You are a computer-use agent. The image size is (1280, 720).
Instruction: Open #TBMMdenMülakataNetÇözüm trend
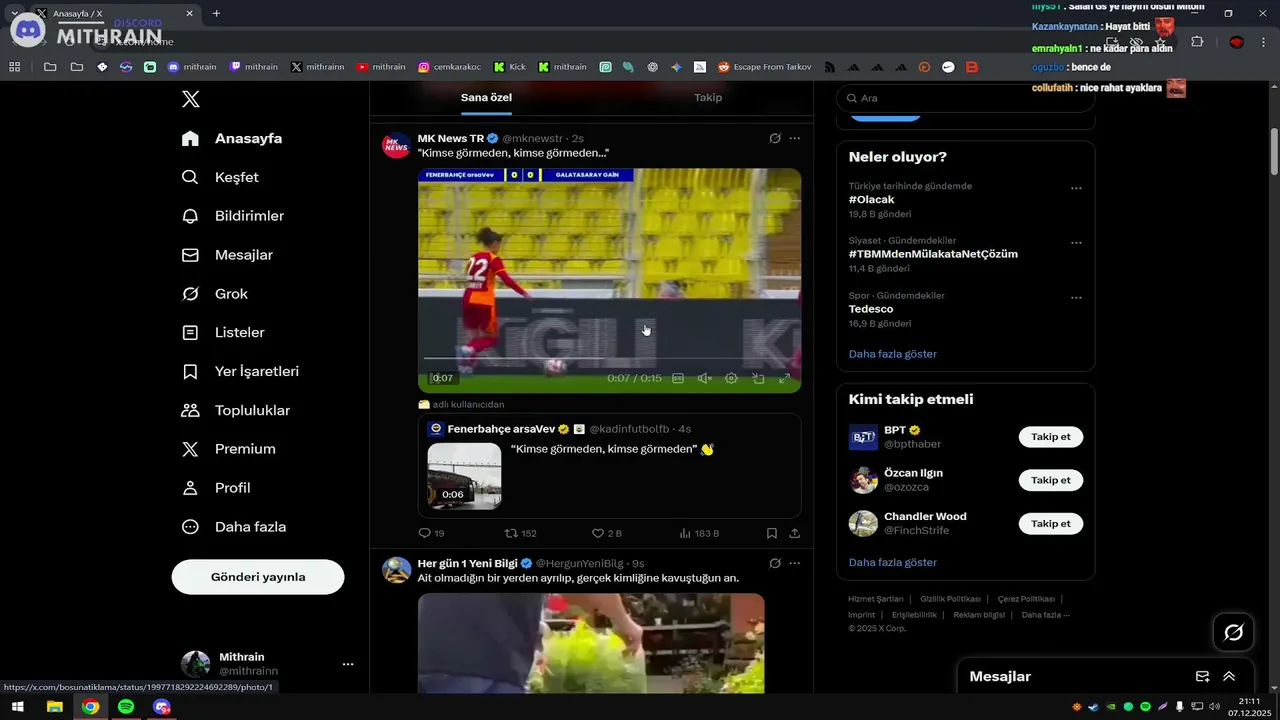point(933,254)
